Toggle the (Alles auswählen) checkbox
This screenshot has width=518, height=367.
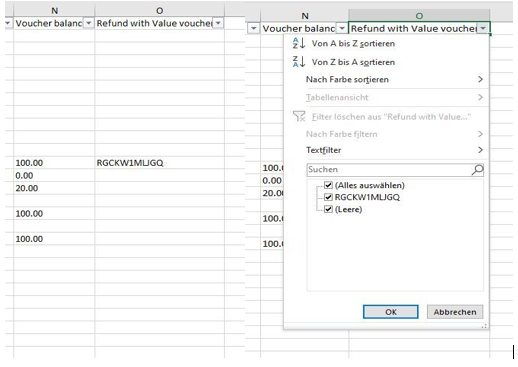(328, 185)
